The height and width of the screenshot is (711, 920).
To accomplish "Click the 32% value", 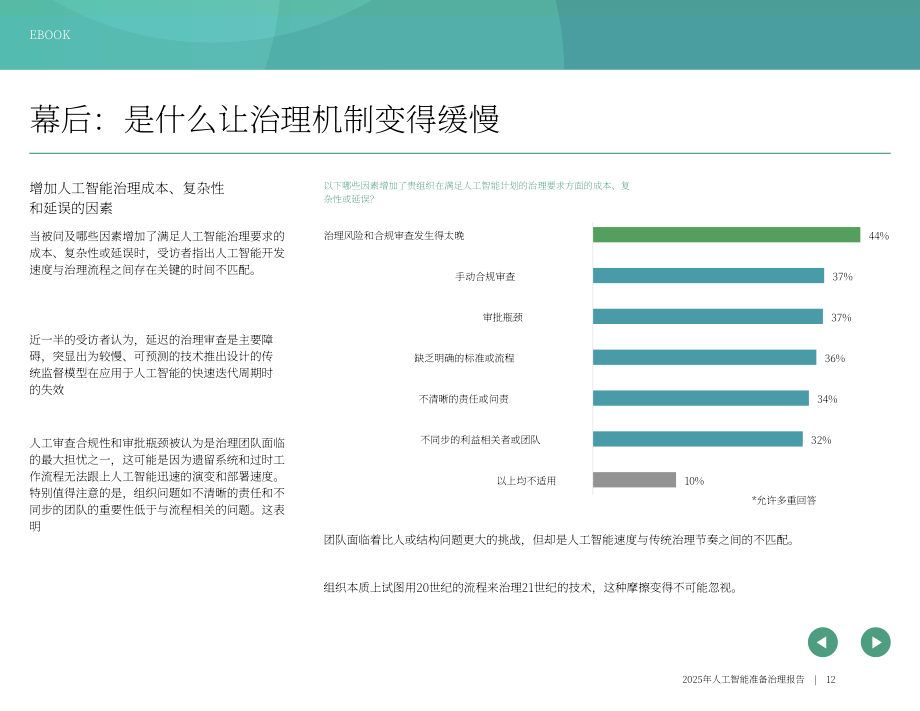I will [821, 440].
